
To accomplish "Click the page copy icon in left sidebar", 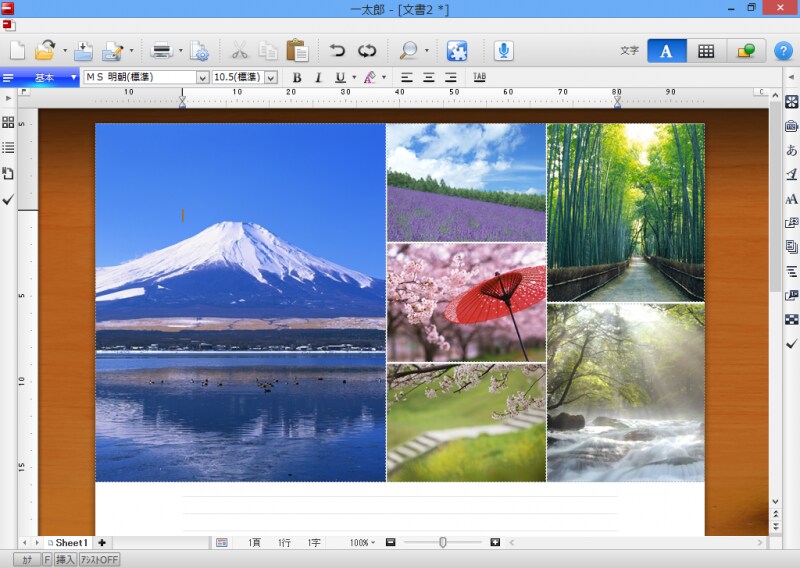I will [x=8, y=174].
